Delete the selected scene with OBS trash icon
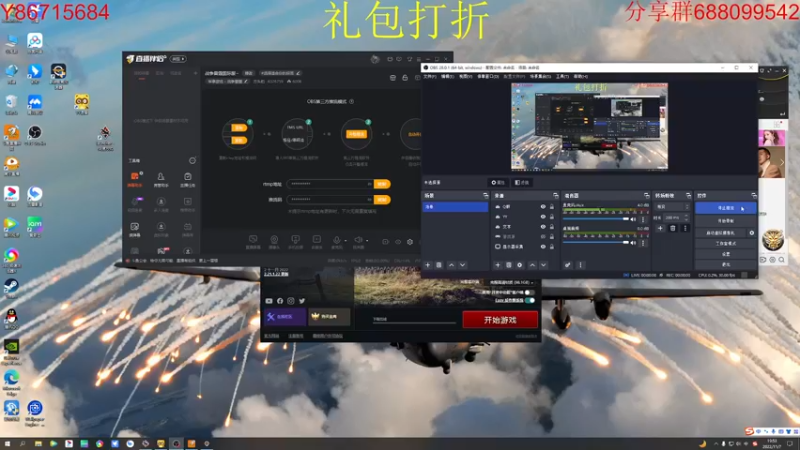The height and width of the screenshot is (450, 800). click(x=439, y=265)
